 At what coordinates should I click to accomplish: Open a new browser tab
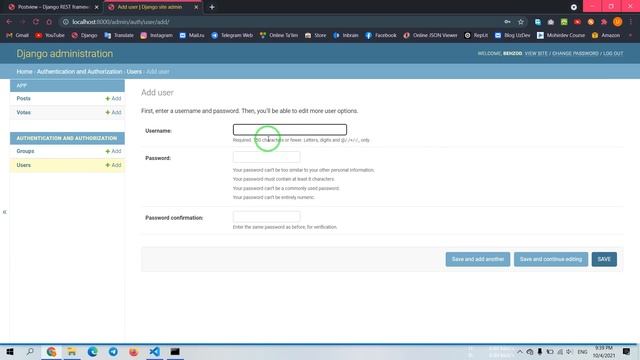click(212, 7)
